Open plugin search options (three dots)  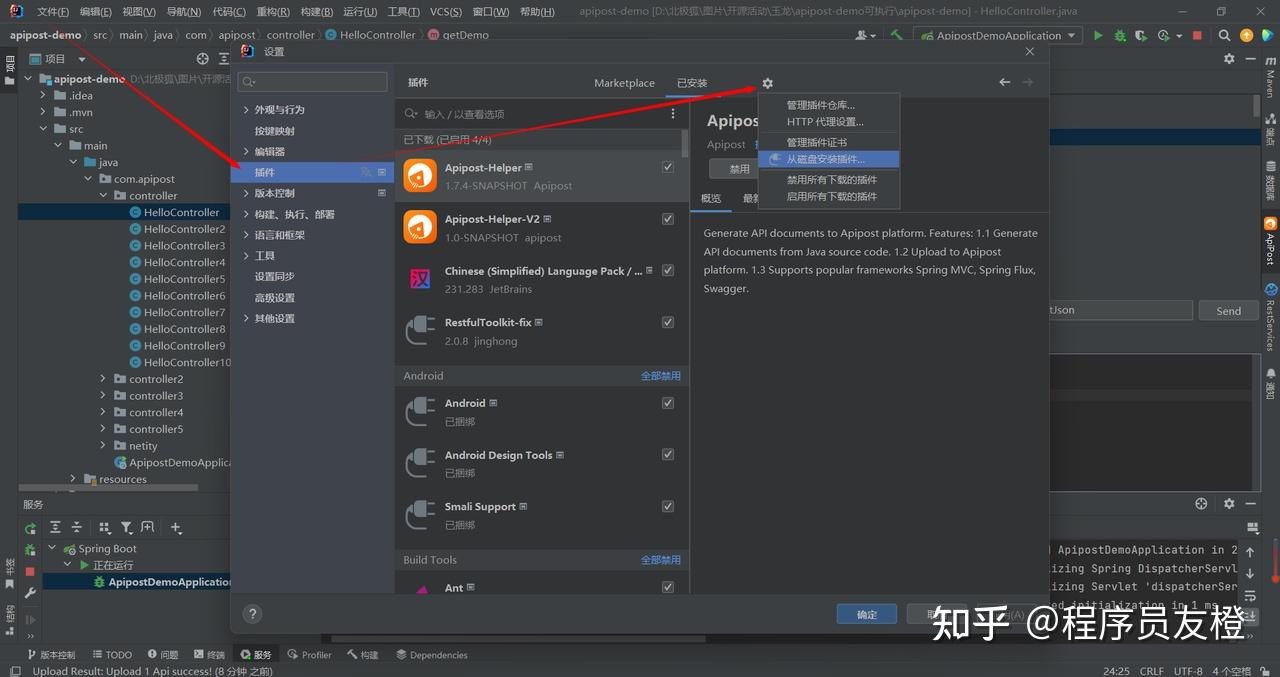[x=673, y=114]
